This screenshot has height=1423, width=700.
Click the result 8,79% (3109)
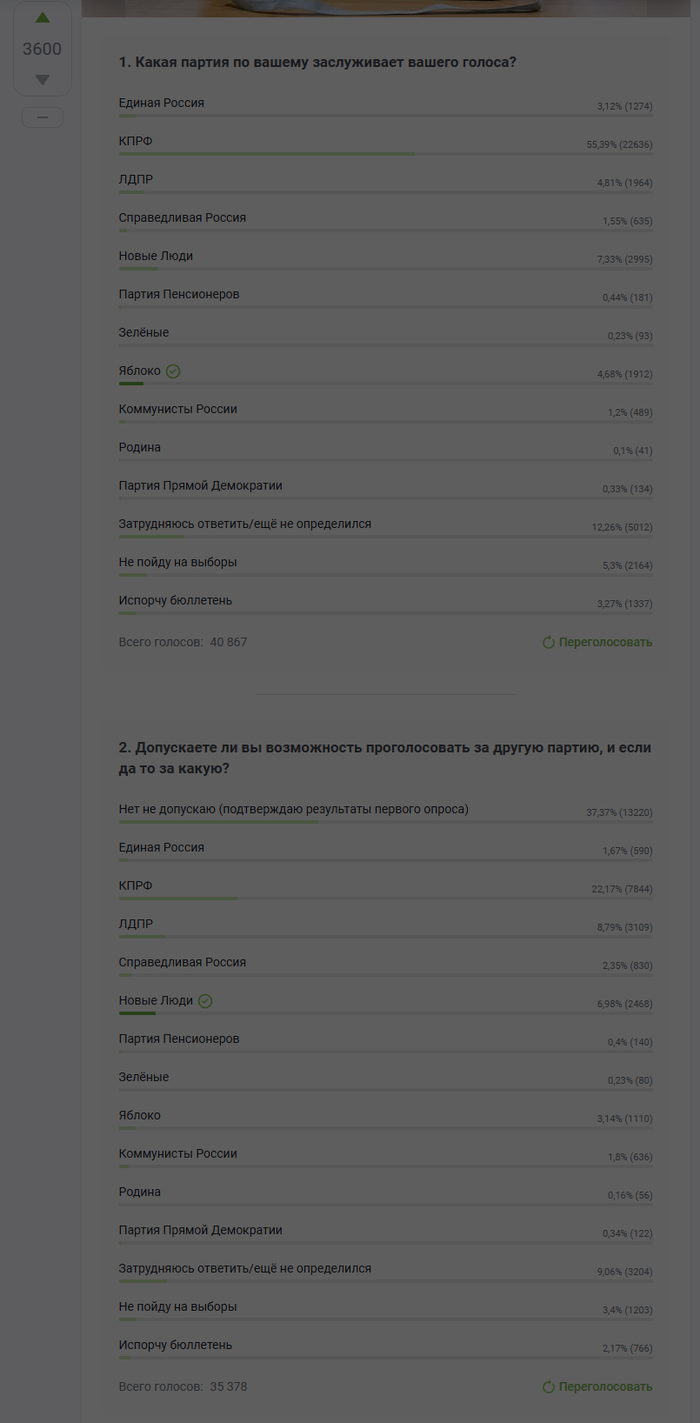click(625, 928)
